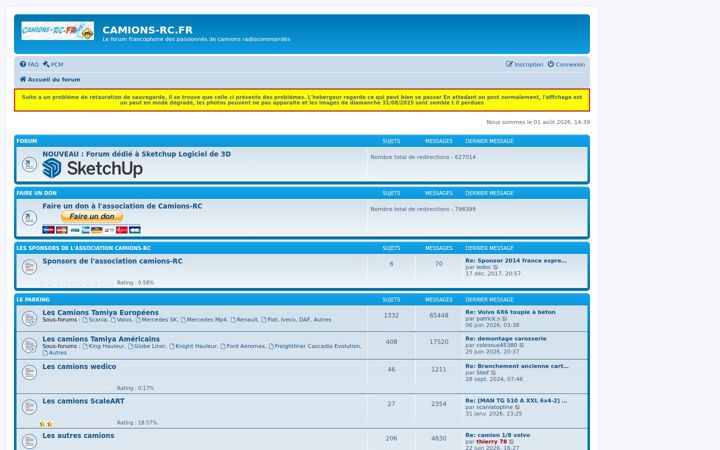
Task: Open the Scania subforum
Action: [95, 320]
